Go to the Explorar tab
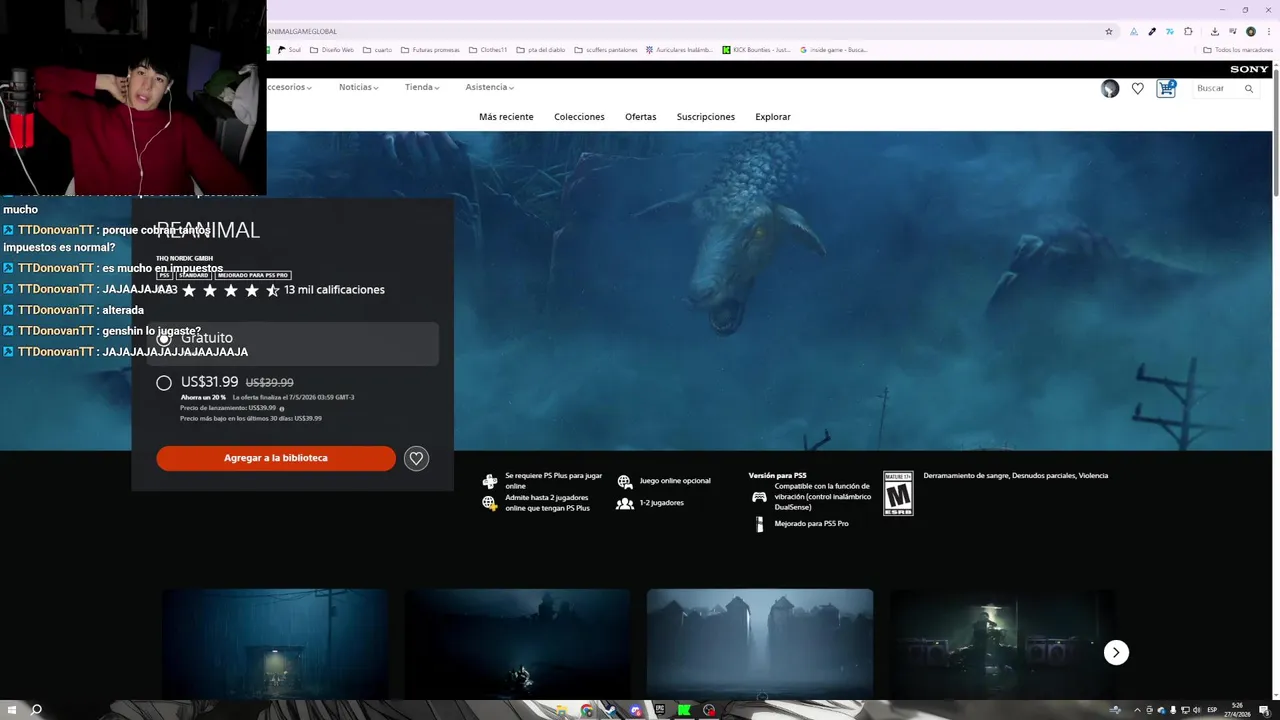Screen dimensions: 1280x720 (773, 117)
